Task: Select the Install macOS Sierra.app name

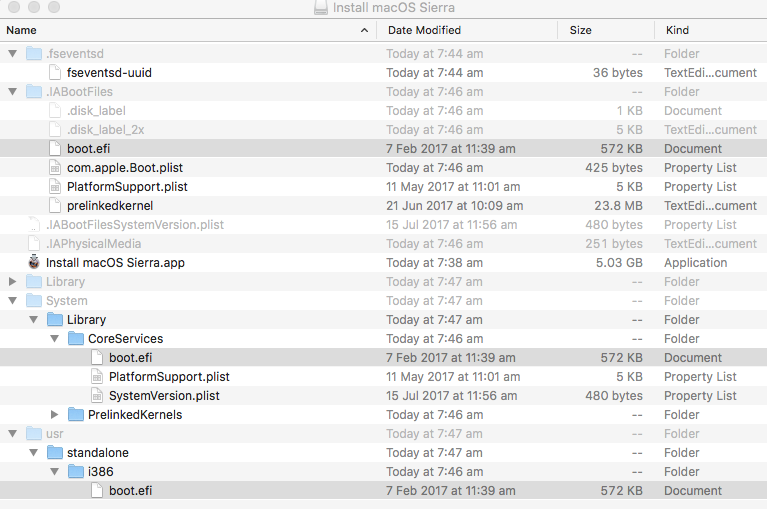Action: click(x=115, y=263)
